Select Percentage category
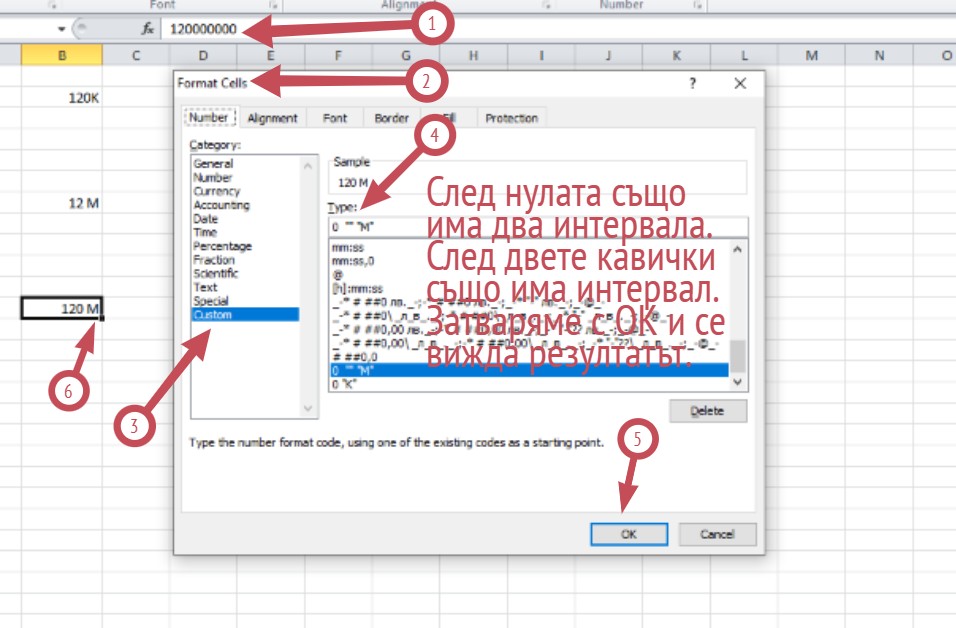Image resolution: width=956 pixels, height=628 pixels. click(222, 246)
